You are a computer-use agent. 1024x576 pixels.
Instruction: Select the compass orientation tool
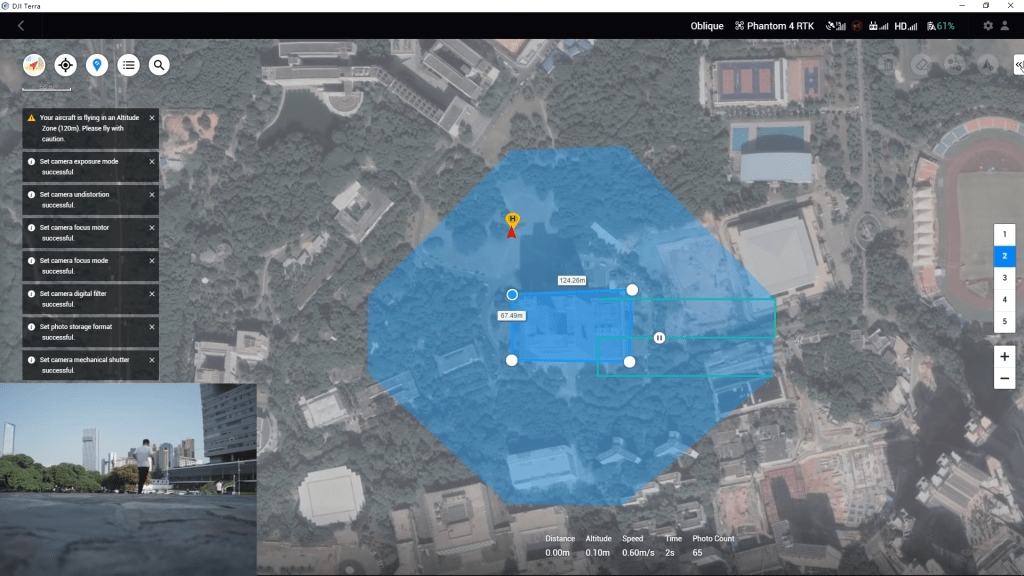pyautogui.click(x=34, y=65)
